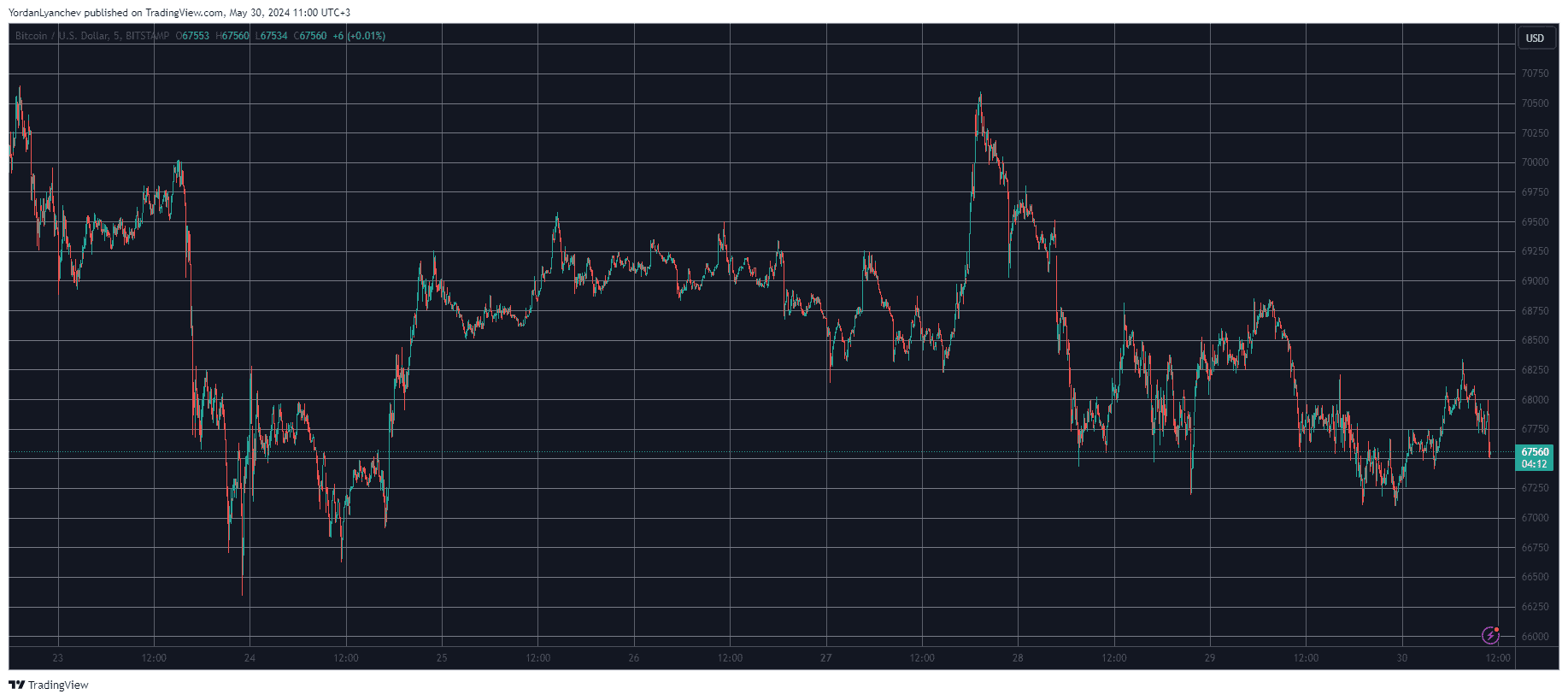
Task: Click the open value O67553
Action: [192, 36]
